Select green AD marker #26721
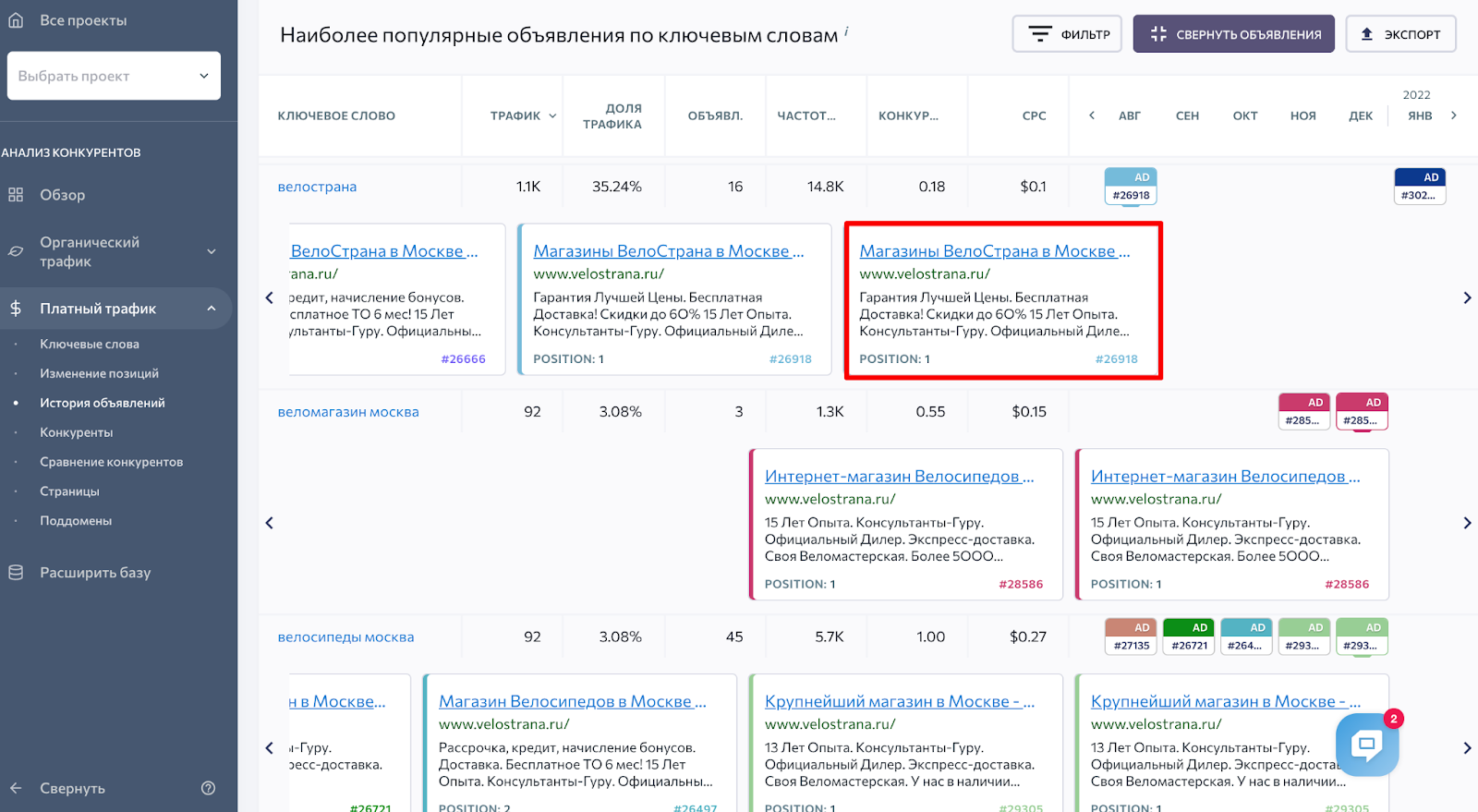Screen dimensions: 1478x812 [1189, 636]
